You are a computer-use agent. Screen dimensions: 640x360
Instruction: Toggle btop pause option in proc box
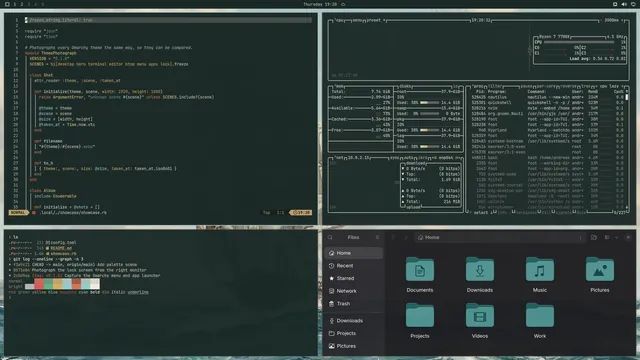[x=526, y=87]
